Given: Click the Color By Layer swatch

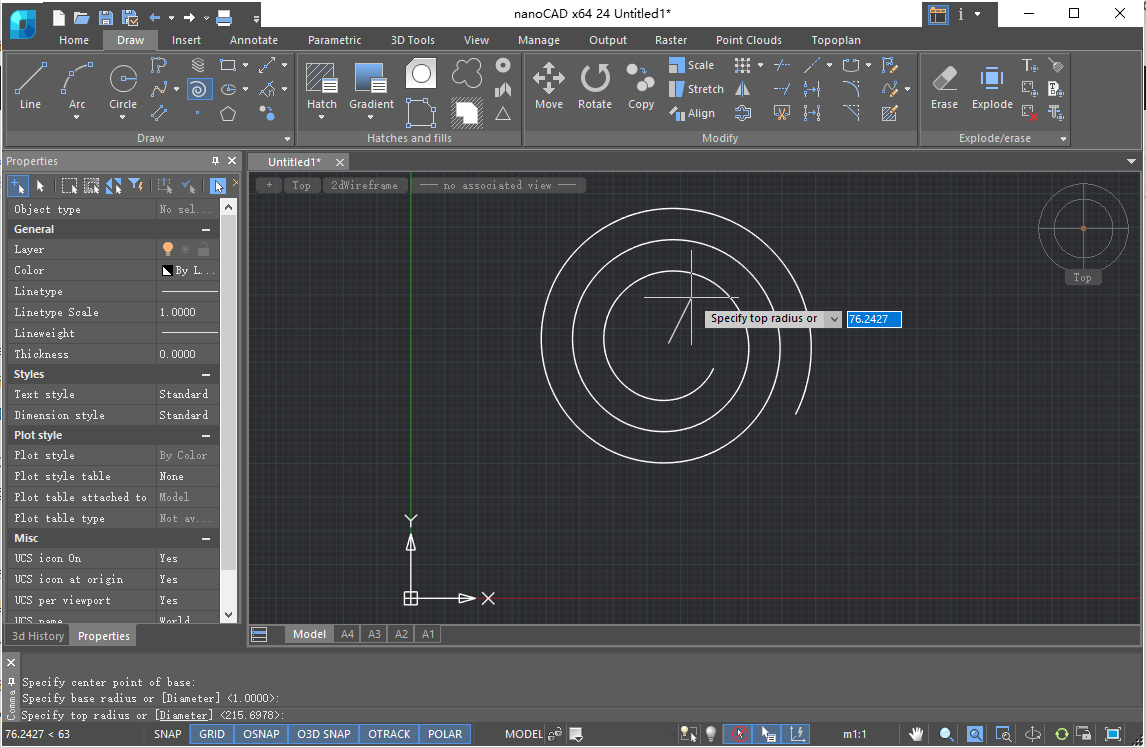Looking at the screenshot, I should [167, 271].
